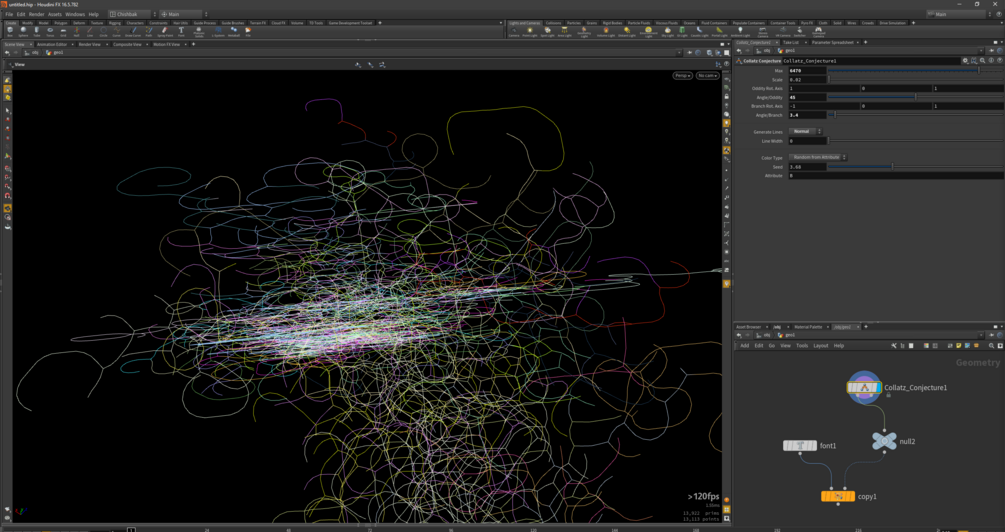
Task: Open the No cam camera dropdown
Action: [708, 76]
